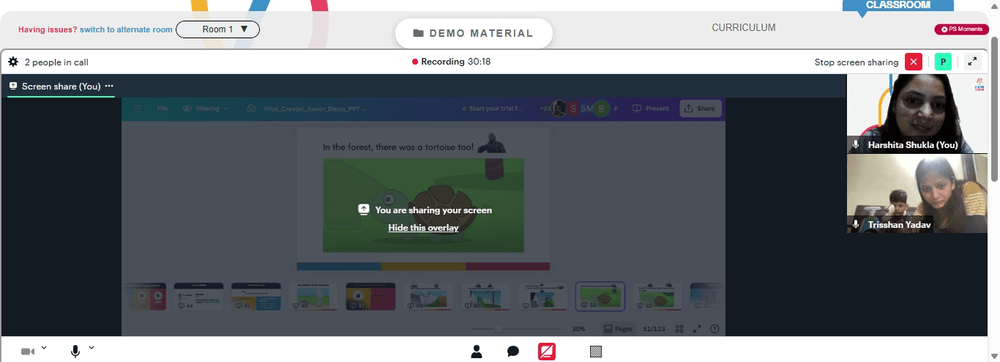Expand the call to full screen

pyautogui.click(x=972, y=62)
